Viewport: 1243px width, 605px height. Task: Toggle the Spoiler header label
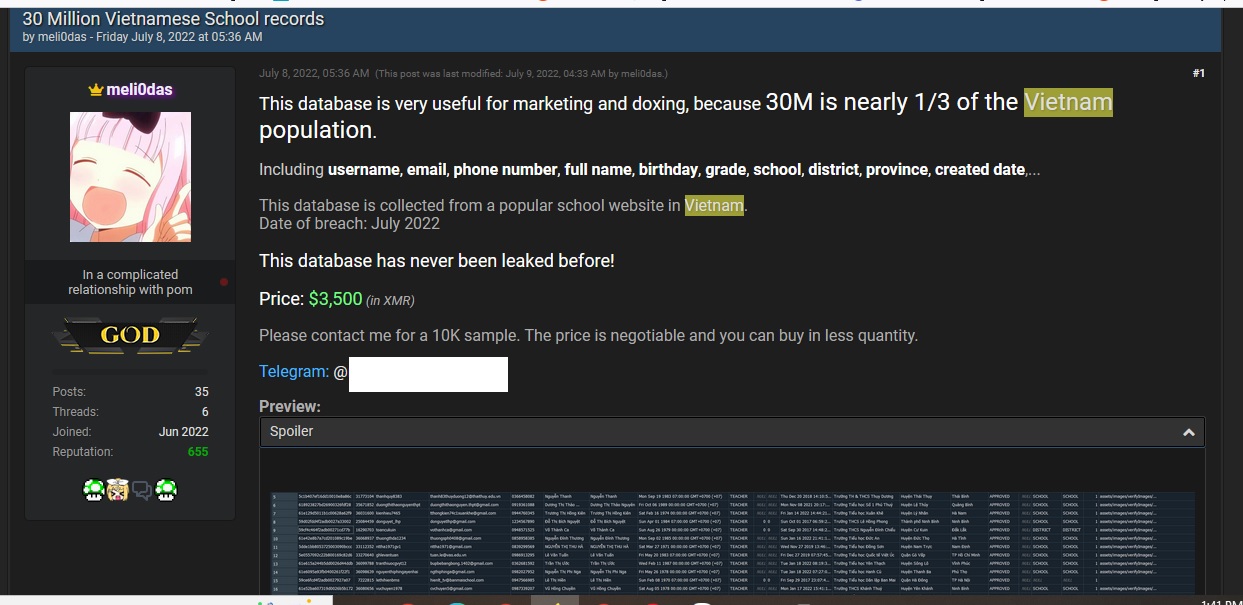[x=291, y=431]
